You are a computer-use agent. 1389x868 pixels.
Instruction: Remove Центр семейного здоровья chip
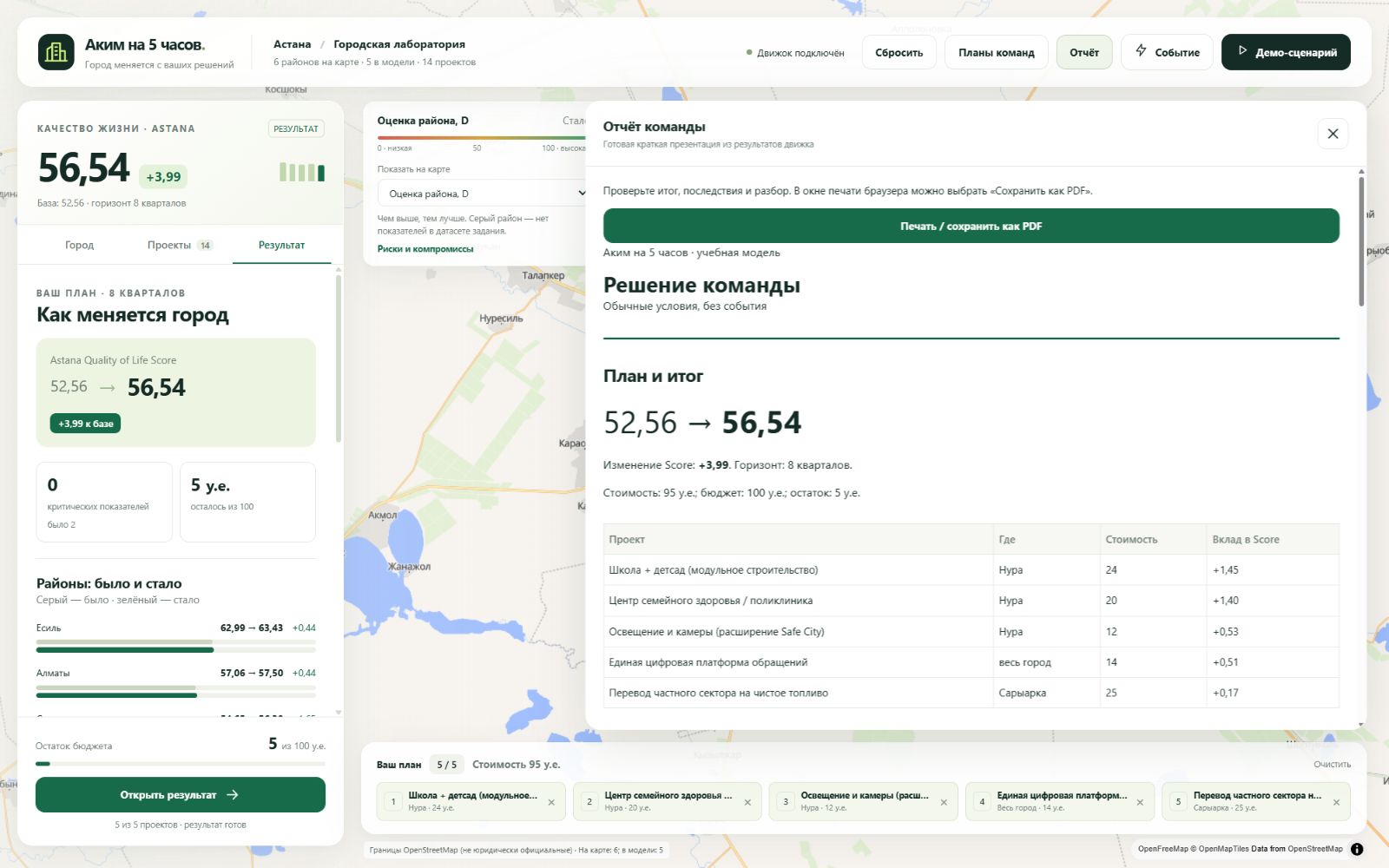747,802
